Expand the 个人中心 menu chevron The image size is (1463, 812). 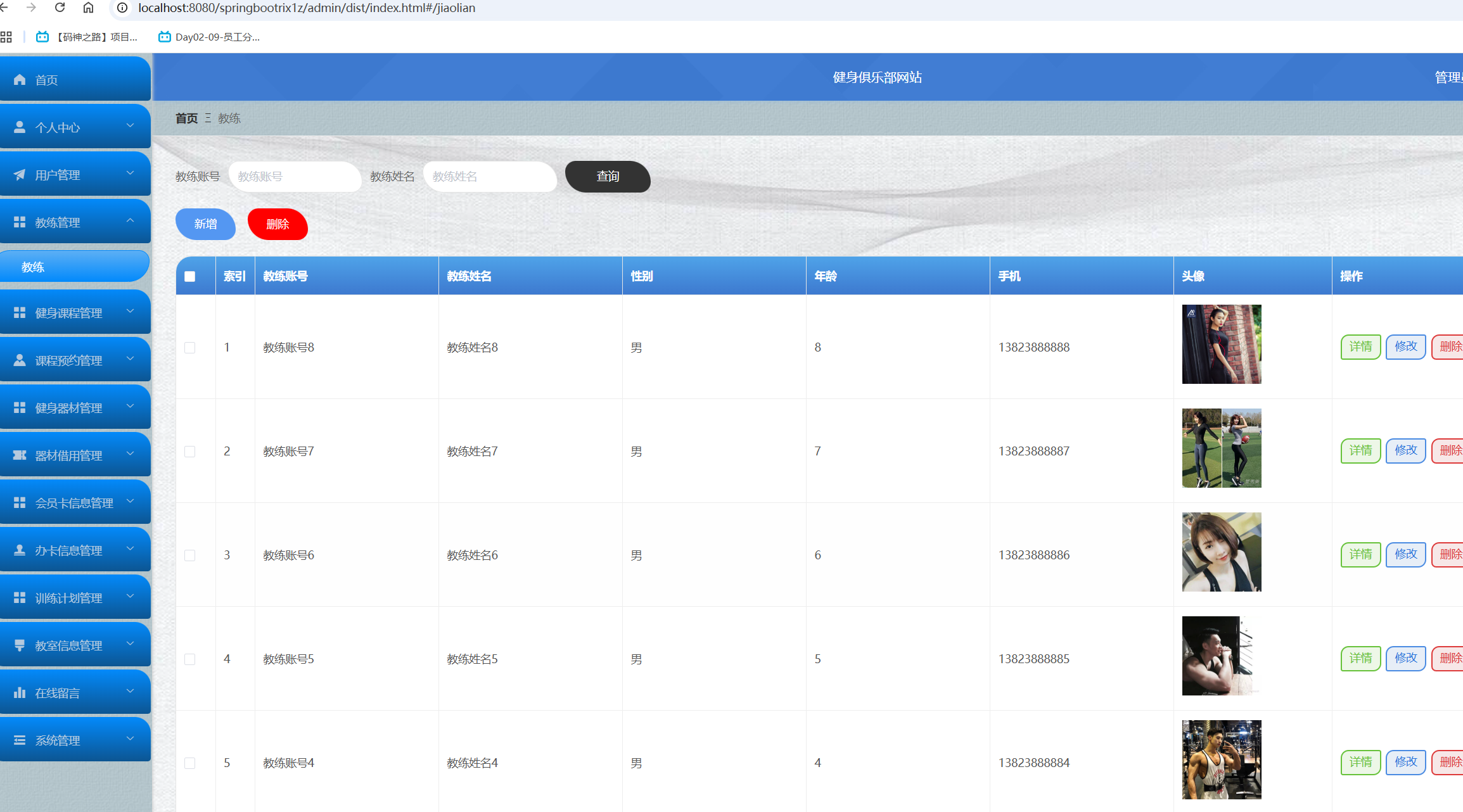click(131, 125)
